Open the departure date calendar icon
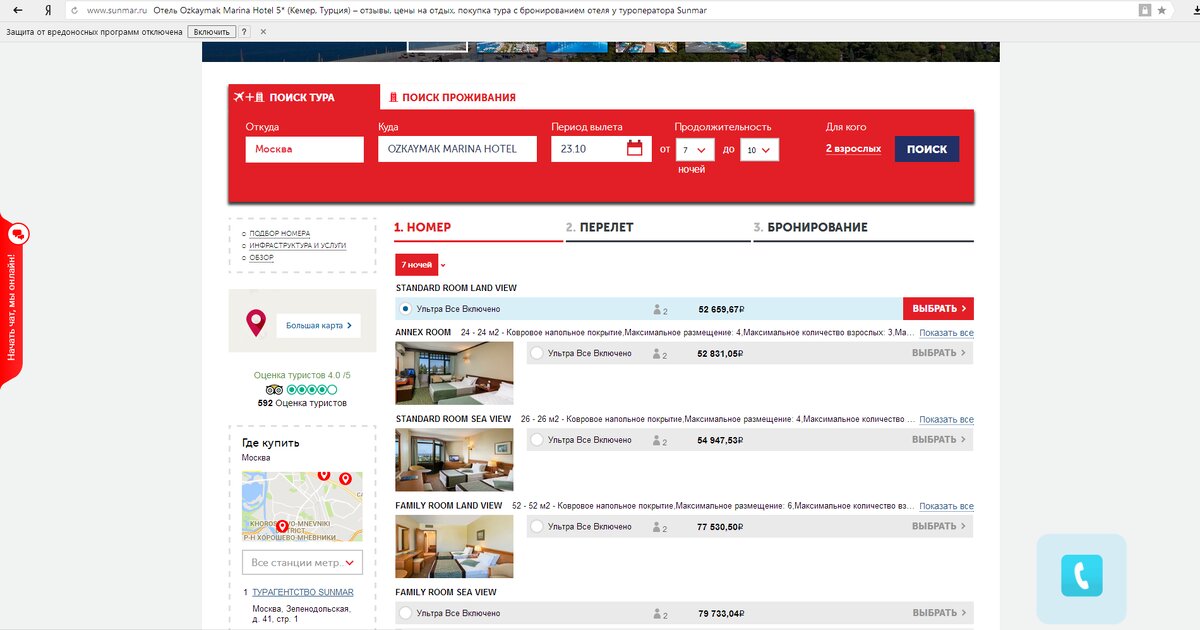Image resolution: width=1200 pixels, height=630 pixels. tap(636, 146)
